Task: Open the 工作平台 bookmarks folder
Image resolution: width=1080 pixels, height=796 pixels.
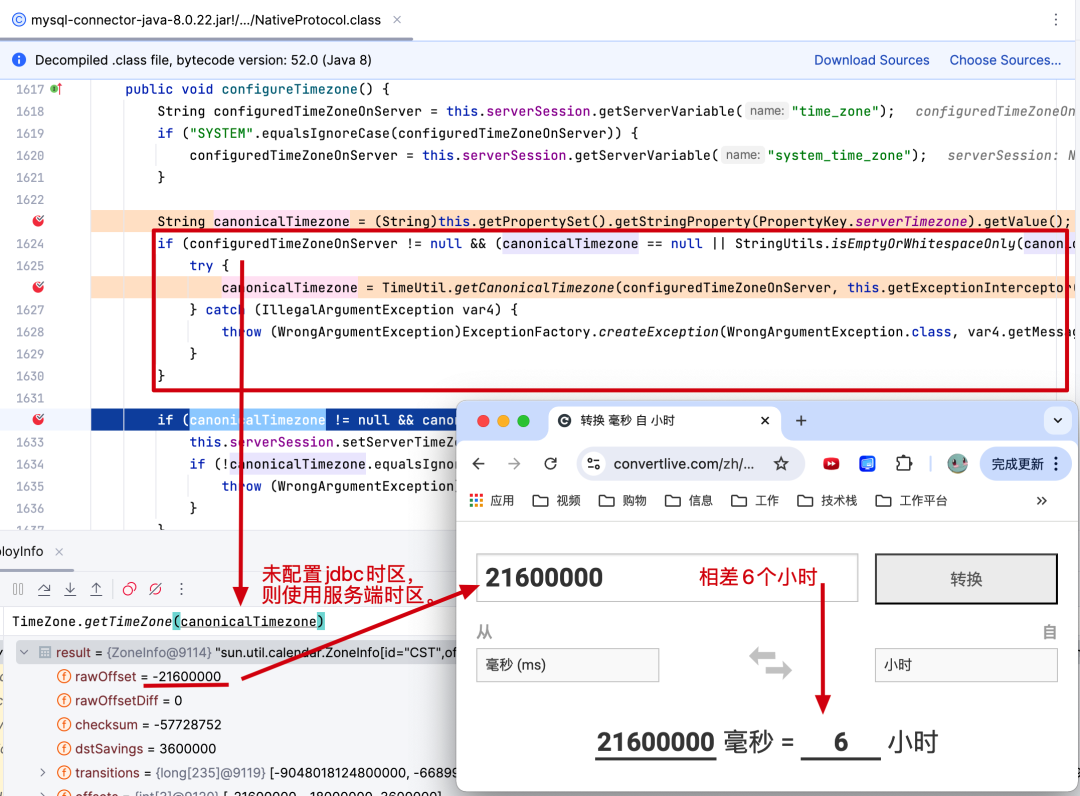Action: (911, 501)
